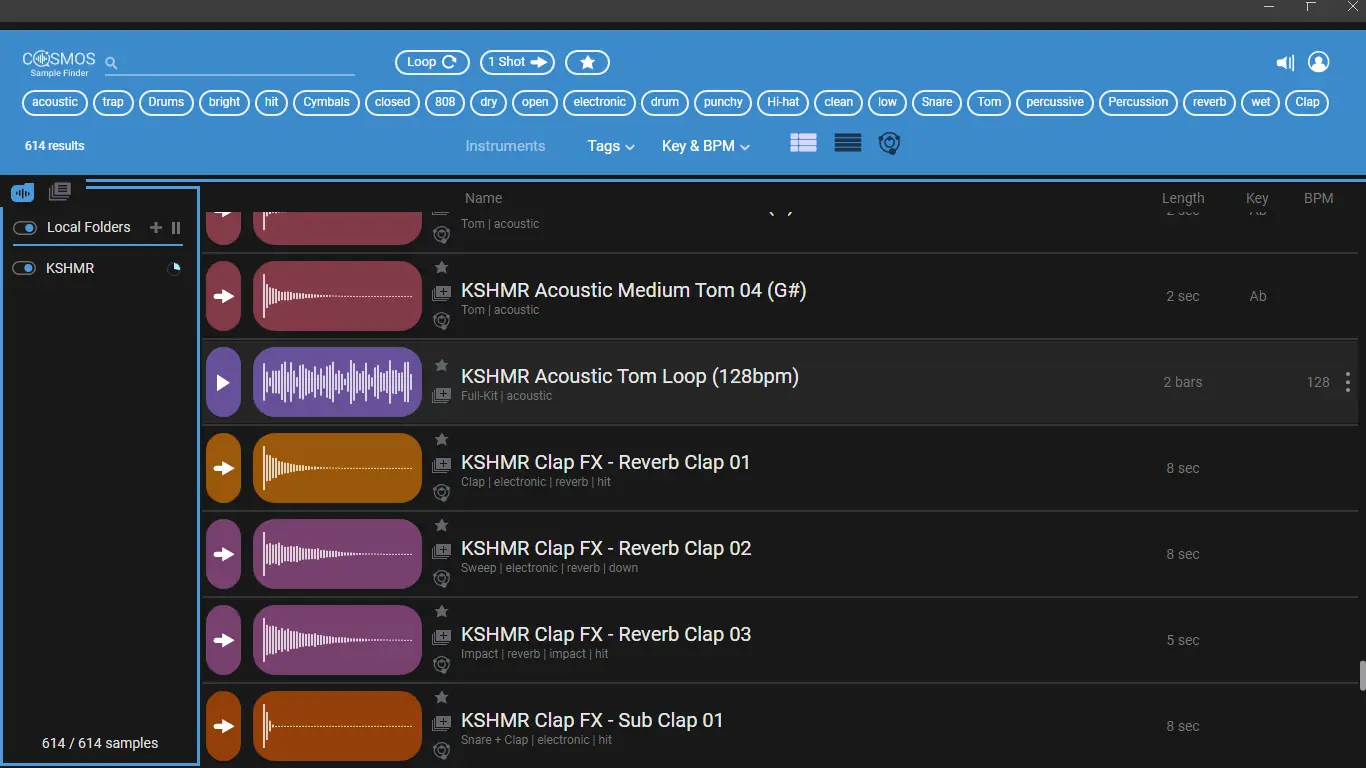Filter by the 1 Shot sample type
Viewport: 1366px width, 768px height.
[517, 62]
